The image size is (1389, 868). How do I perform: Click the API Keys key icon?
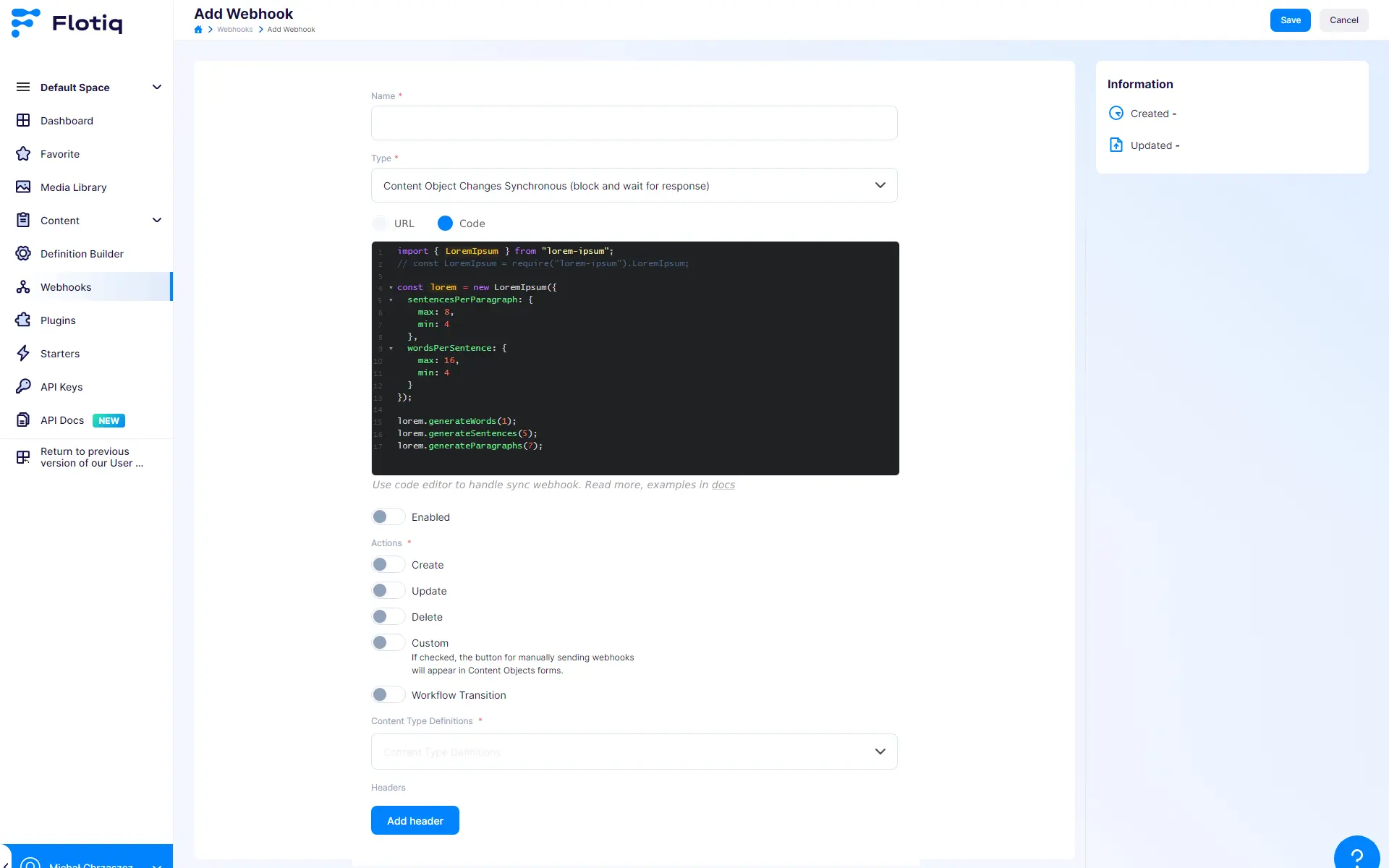23,387
